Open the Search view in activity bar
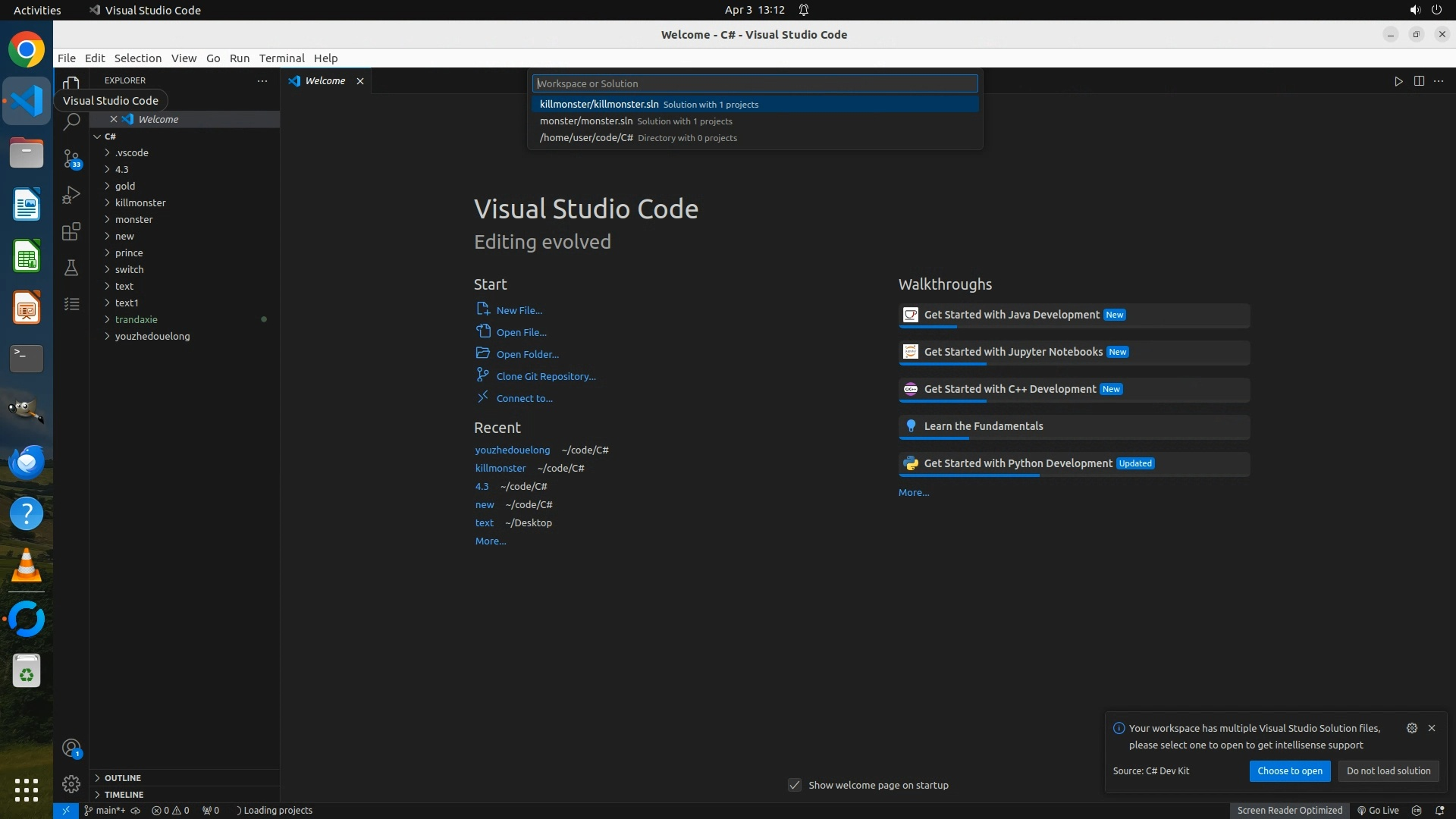 (71, 121)
